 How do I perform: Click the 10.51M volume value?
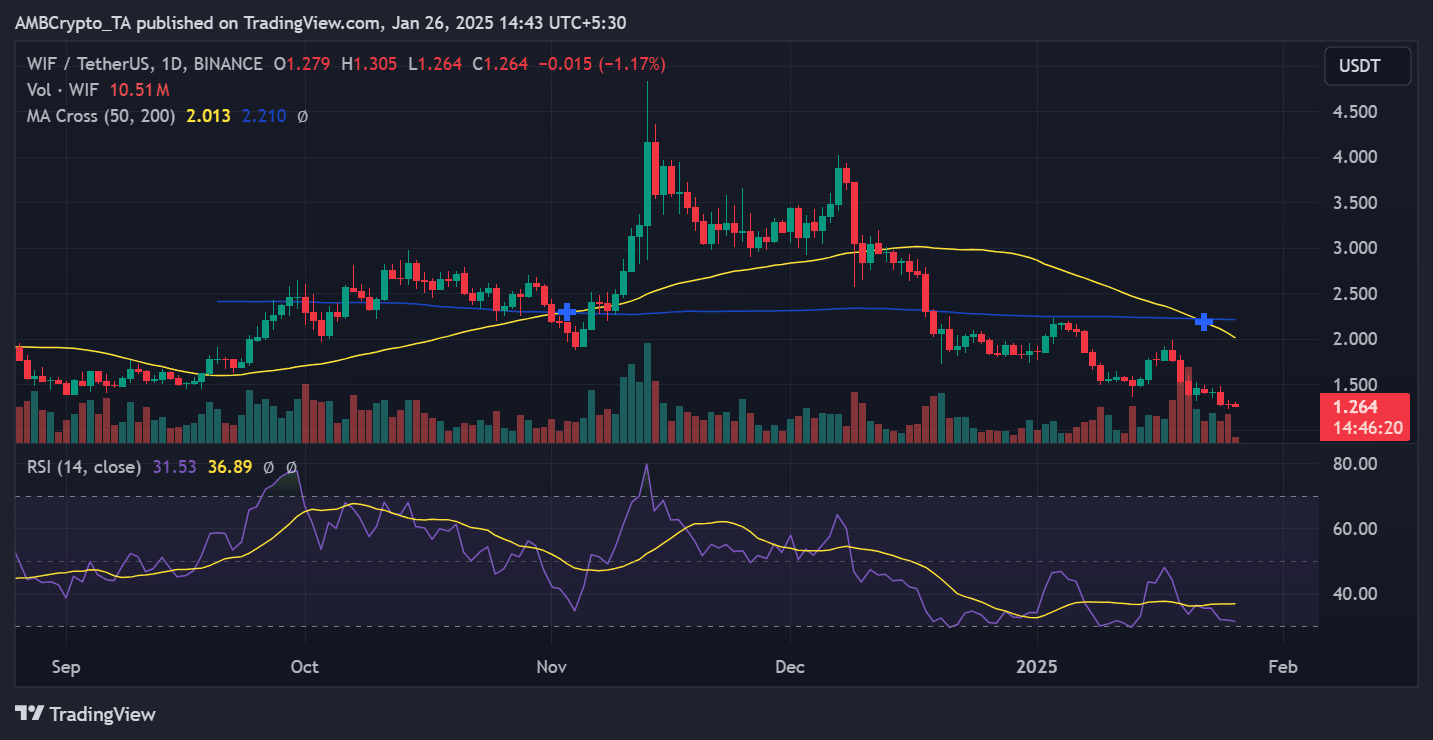pos(139,89)
